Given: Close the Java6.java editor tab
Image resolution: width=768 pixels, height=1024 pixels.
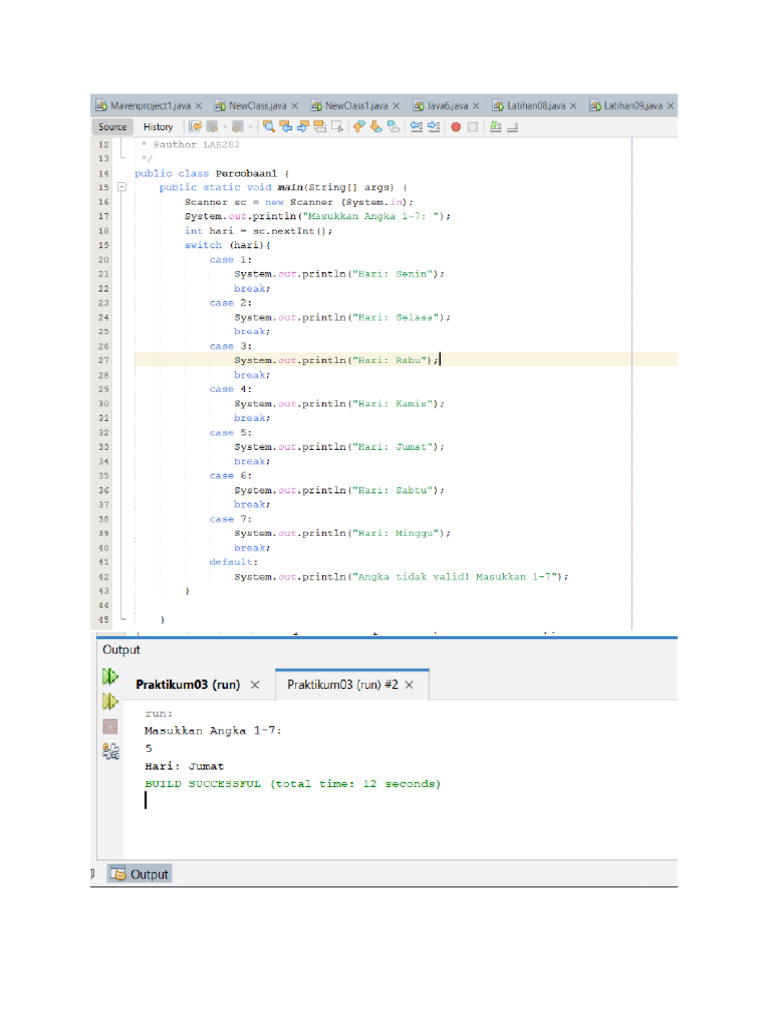Looking at the screenshot, I should coord(475,105).
